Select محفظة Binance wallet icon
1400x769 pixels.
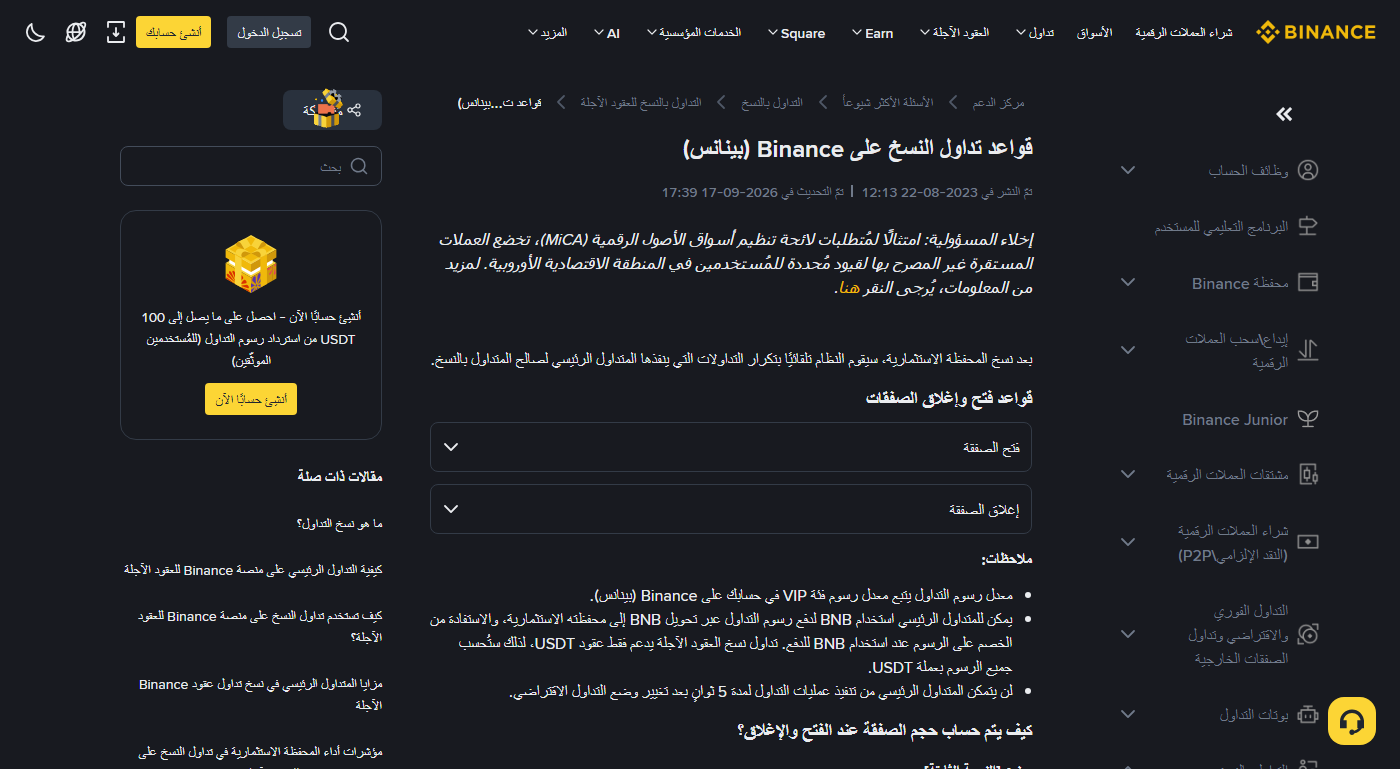coord(1308,283)
